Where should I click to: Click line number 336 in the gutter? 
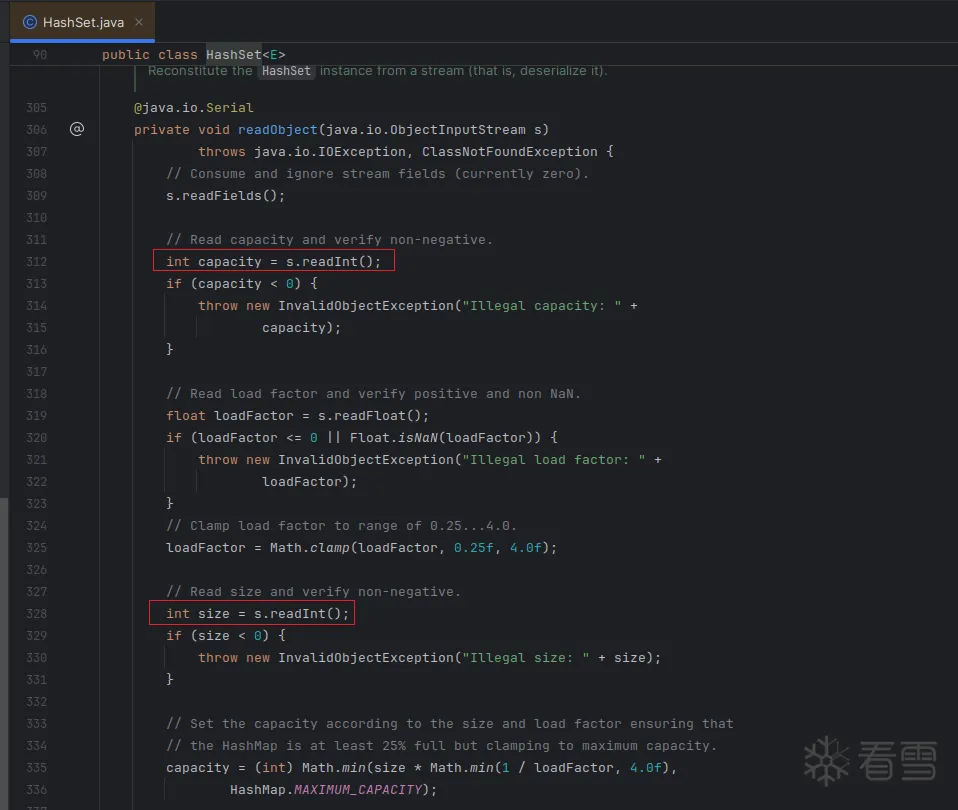pos(36,789)
